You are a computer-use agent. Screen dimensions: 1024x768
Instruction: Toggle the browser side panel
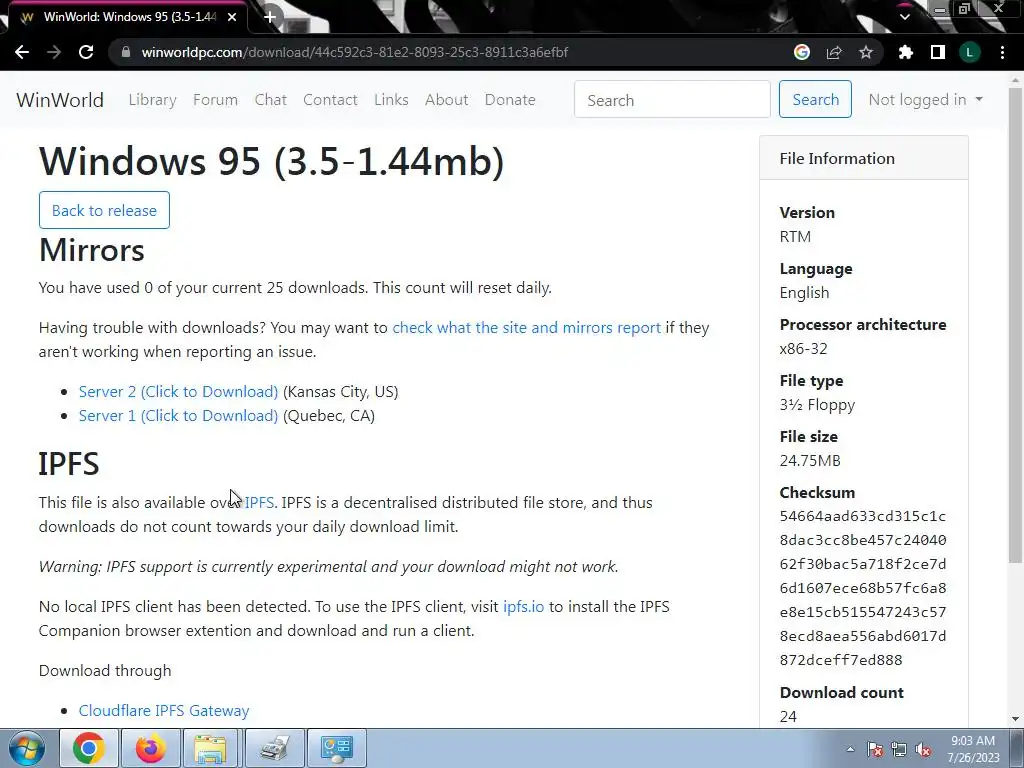[938, 52]
